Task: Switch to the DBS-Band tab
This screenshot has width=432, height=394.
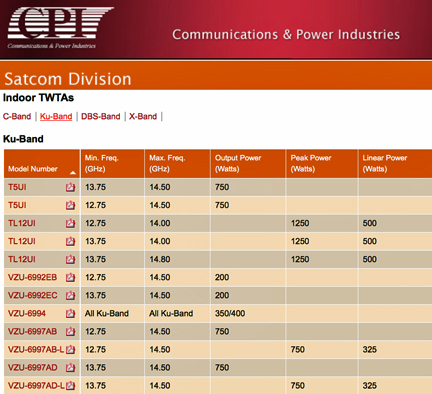Action: (x=101, y=116)
